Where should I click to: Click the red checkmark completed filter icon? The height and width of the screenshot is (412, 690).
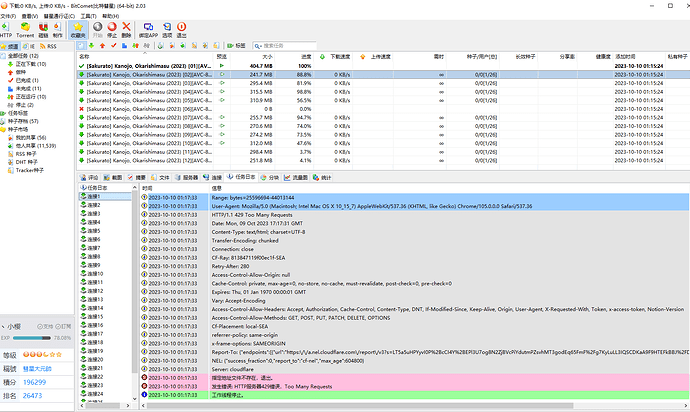tap(114, 46)
